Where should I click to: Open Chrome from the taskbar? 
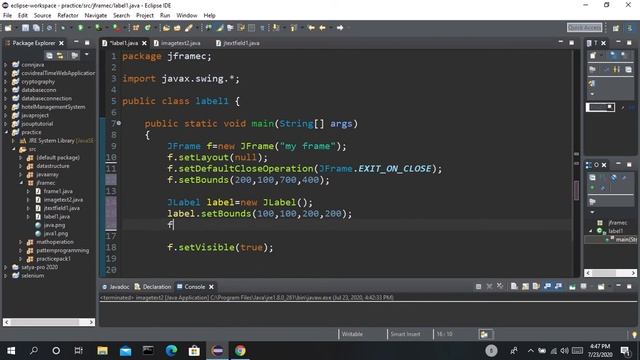(240, 351)
